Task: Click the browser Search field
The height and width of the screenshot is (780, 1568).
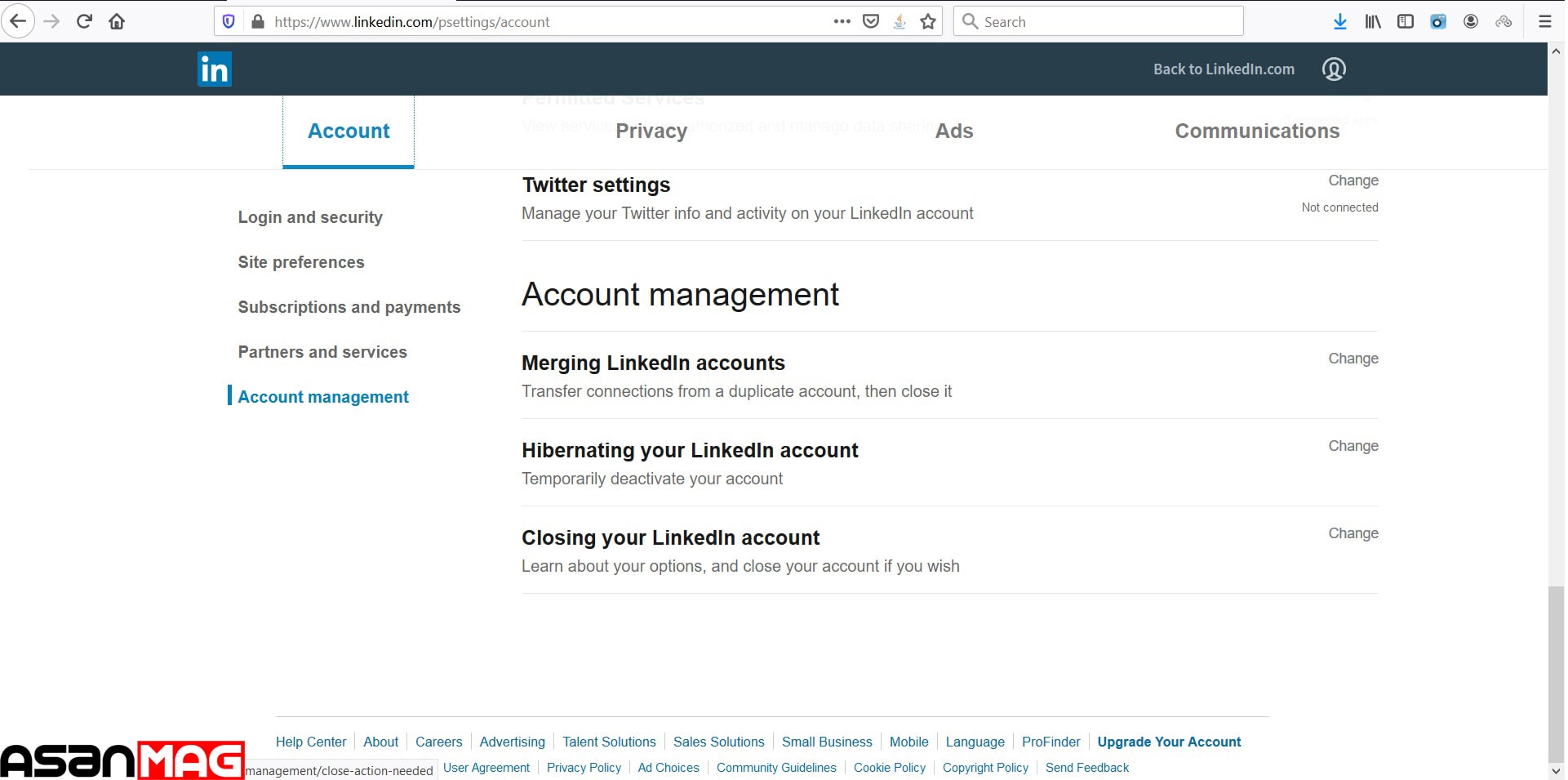Action: coord(1099,22)
